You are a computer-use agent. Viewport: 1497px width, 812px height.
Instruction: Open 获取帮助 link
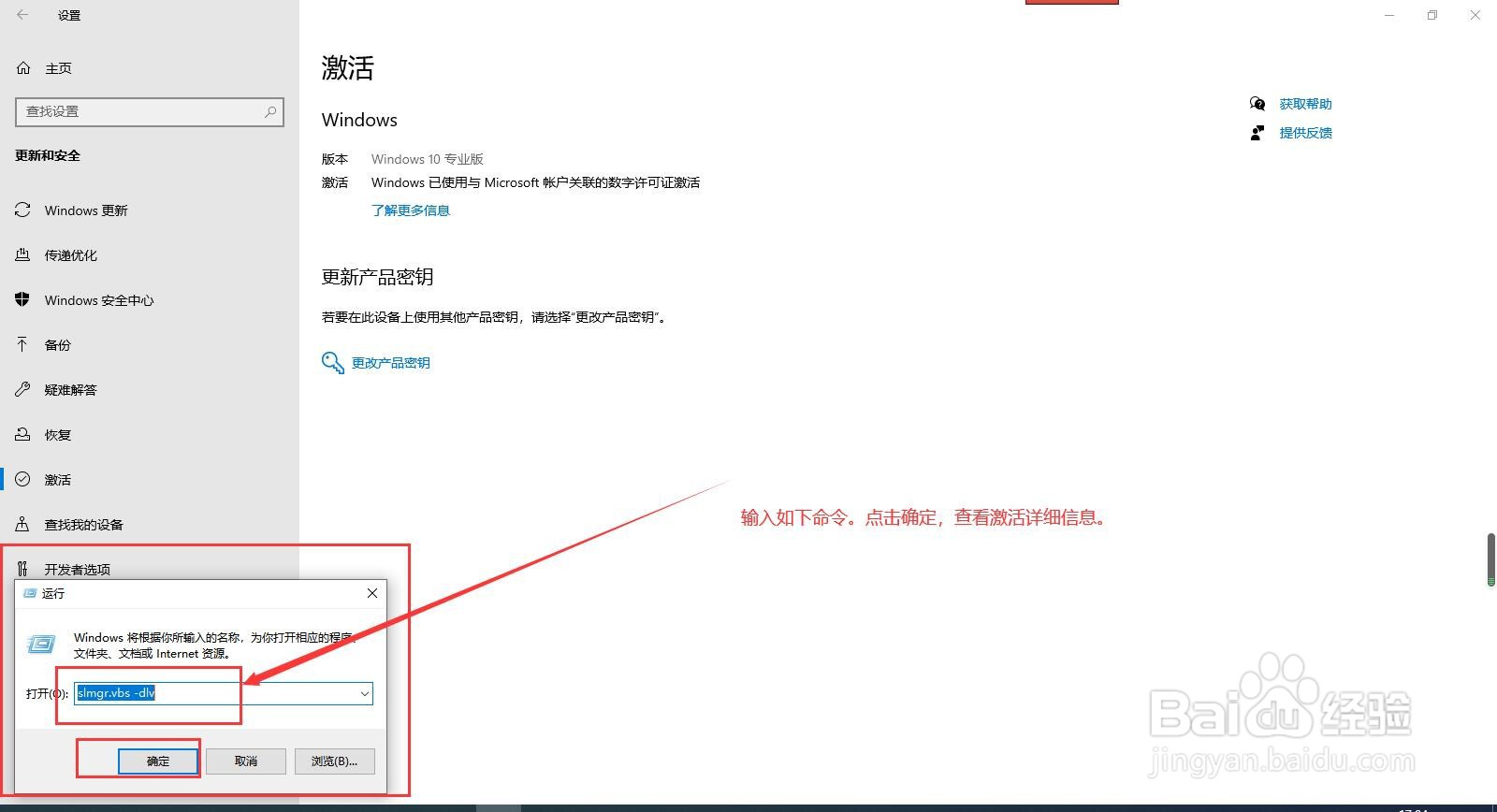[1306, 104]
